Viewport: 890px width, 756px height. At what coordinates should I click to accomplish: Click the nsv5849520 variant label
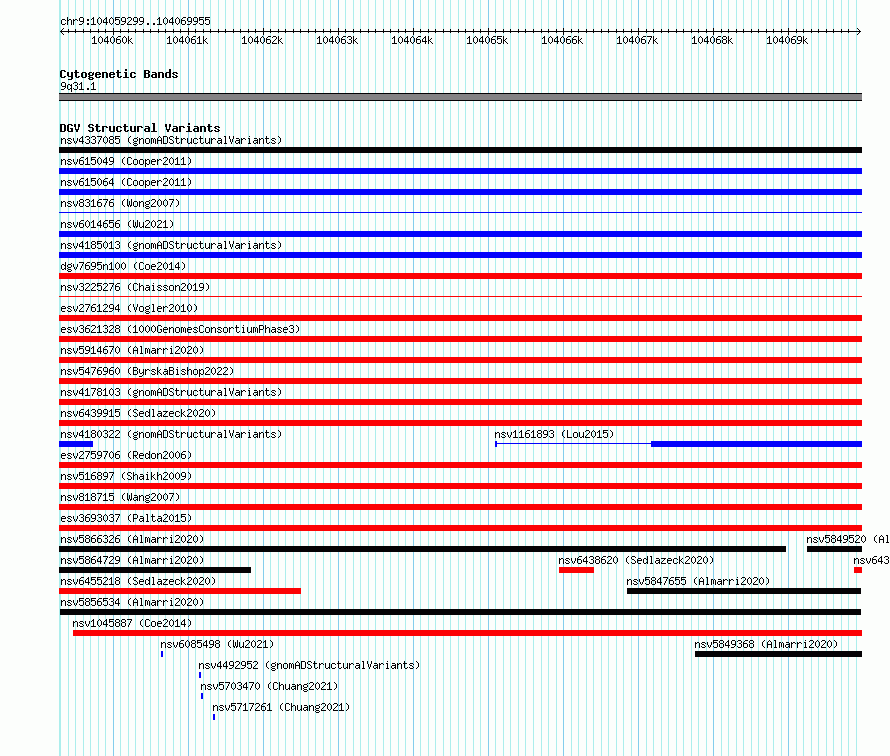(x=847, y=539)
